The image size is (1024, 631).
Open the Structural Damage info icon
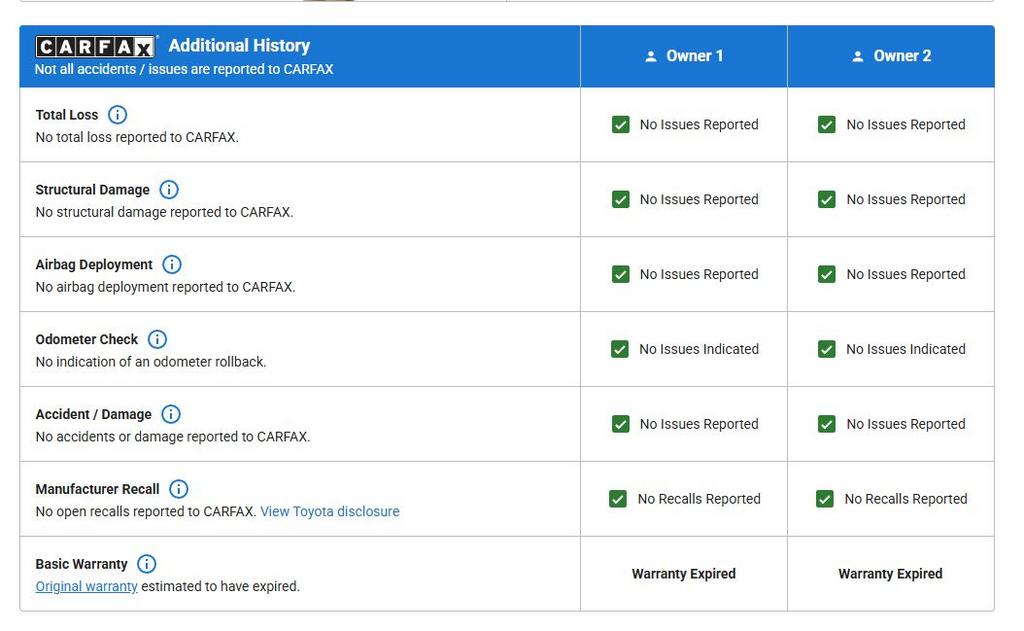click(x=169, y=190)
